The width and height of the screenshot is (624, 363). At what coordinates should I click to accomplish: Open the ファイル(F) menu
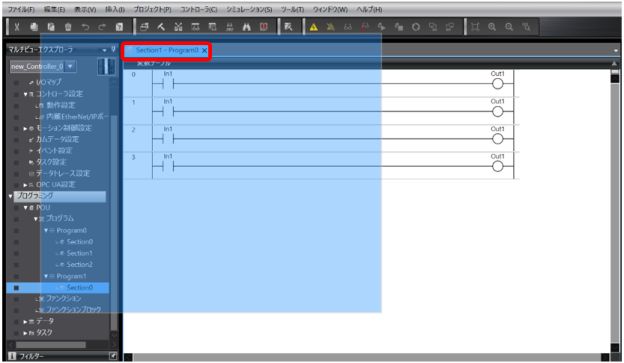pos(21,9)
